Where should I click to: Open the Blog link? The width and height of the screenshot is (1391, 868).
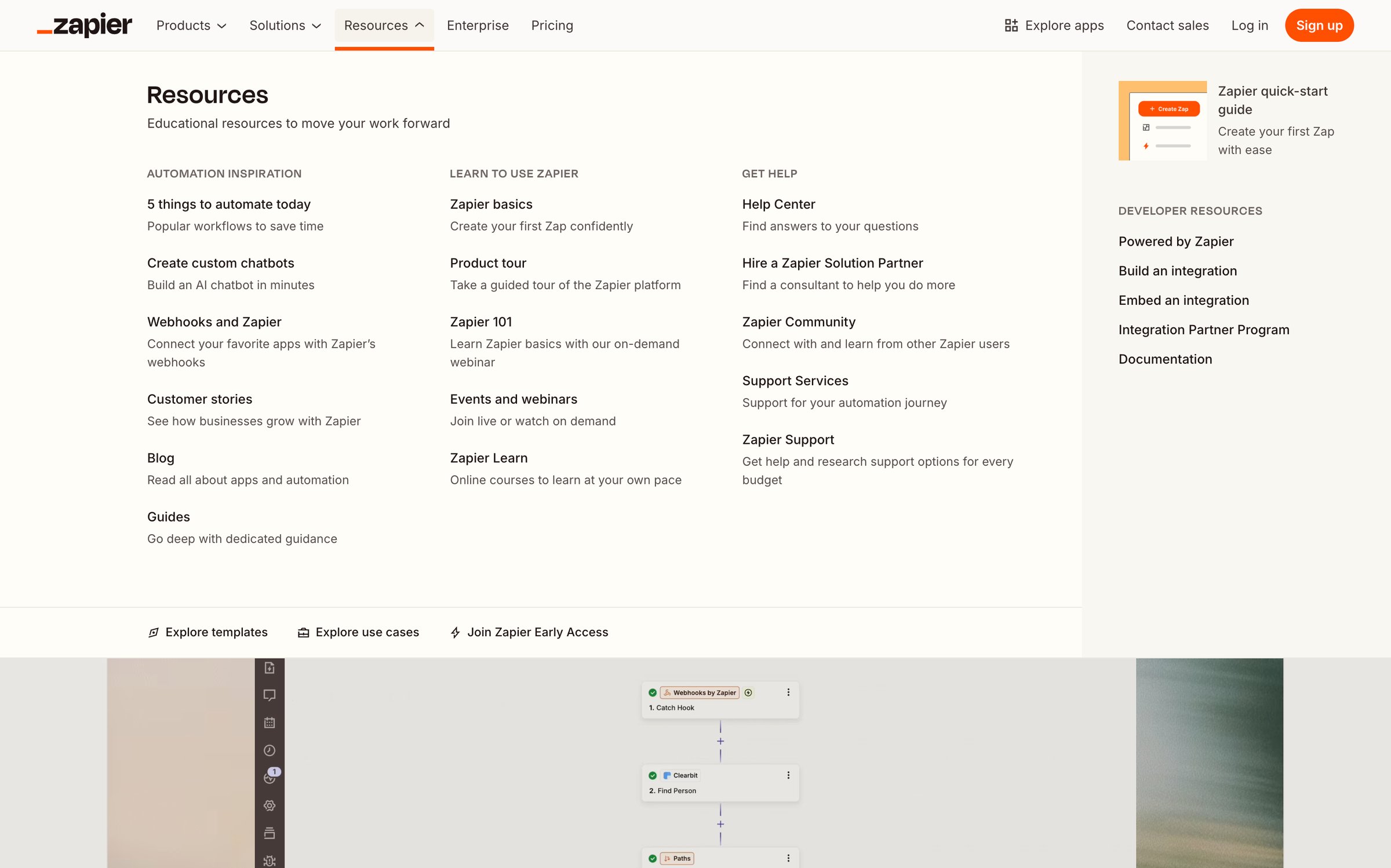(161, 458)
